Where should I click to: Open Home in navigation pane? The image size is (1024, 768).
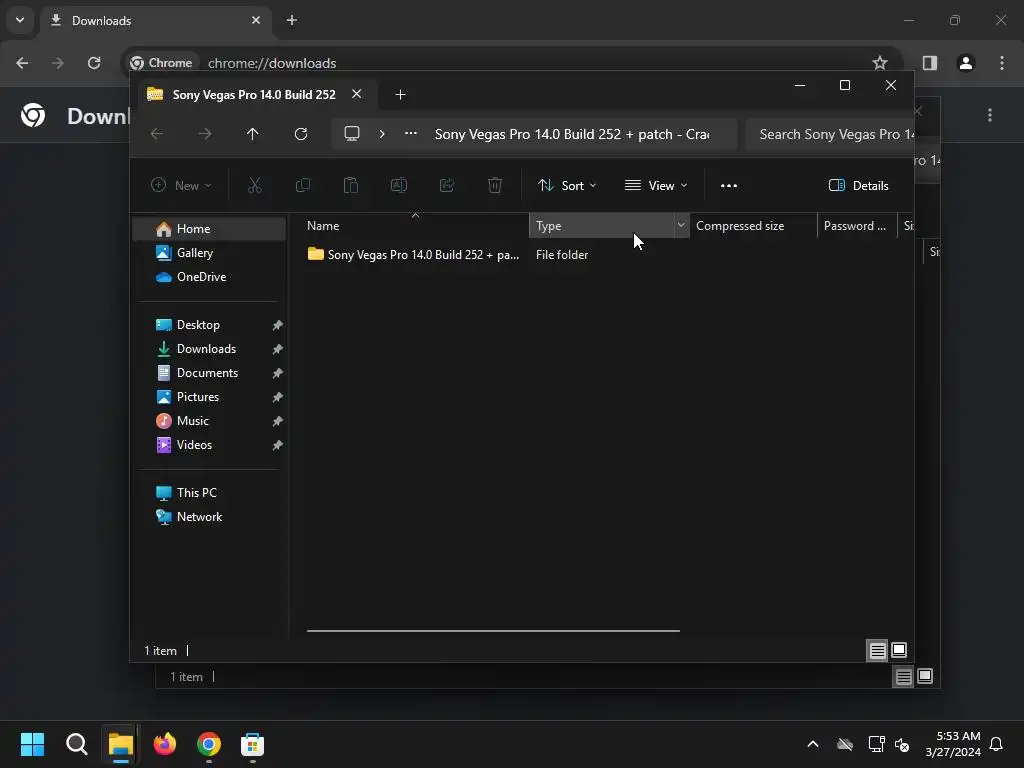click(209, 229)
